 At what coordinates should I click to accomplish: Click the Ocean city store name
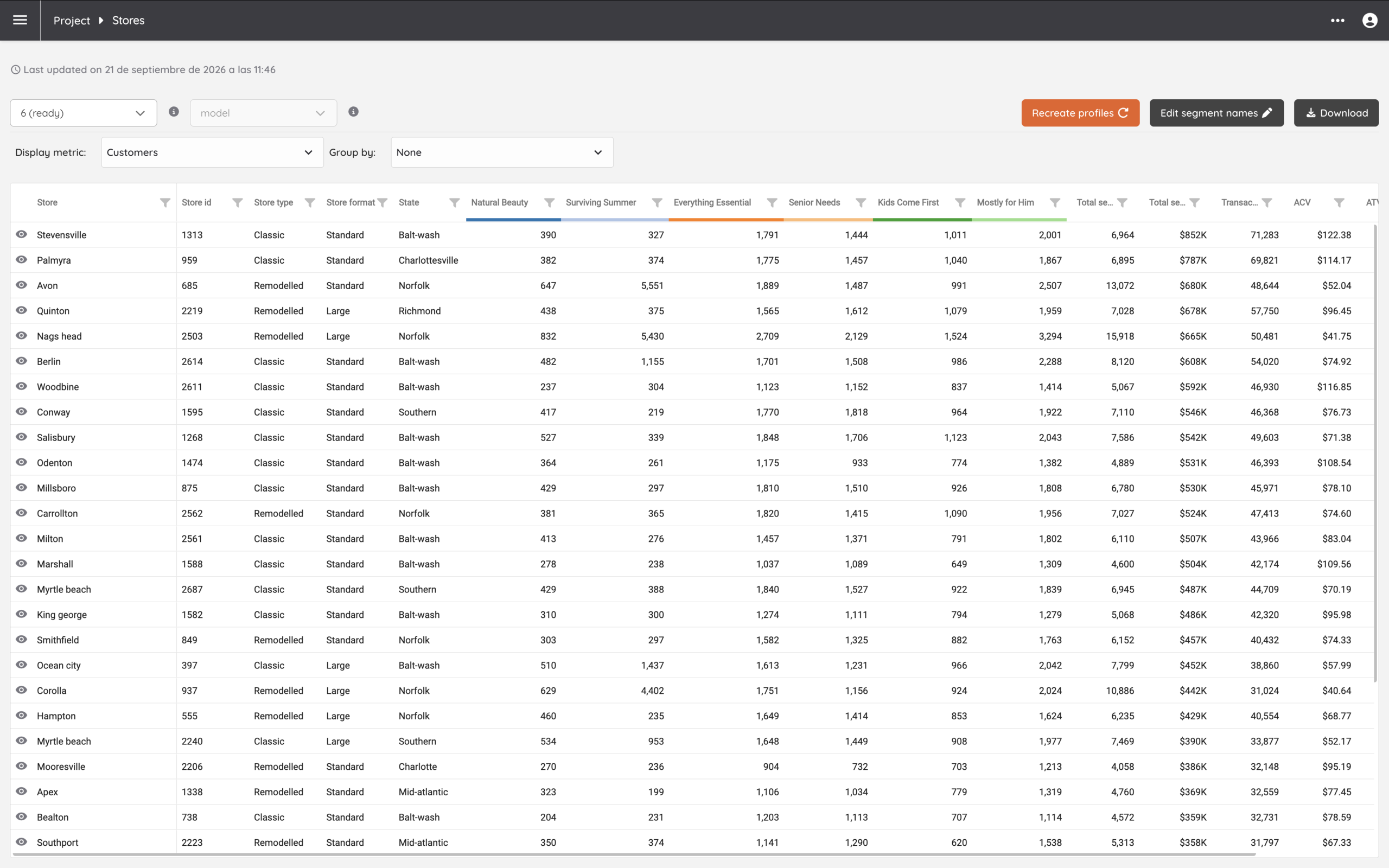click(x=59, y=665)
